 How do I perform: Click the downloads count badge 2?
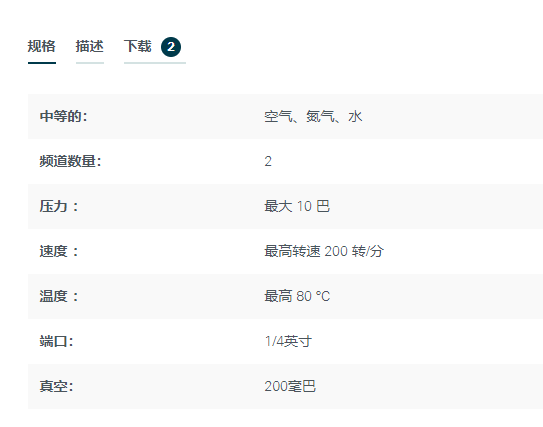tap(171, 47)
